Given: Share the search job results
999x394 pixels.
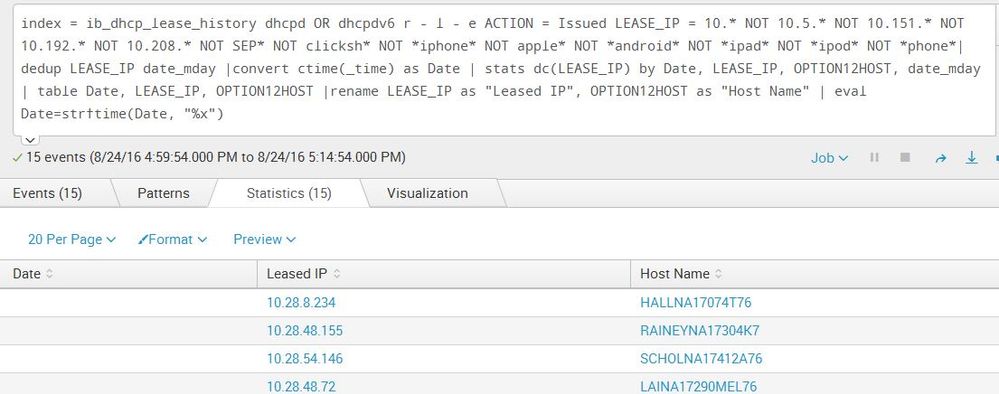Looking at the screenshot, I should (940, 158).
